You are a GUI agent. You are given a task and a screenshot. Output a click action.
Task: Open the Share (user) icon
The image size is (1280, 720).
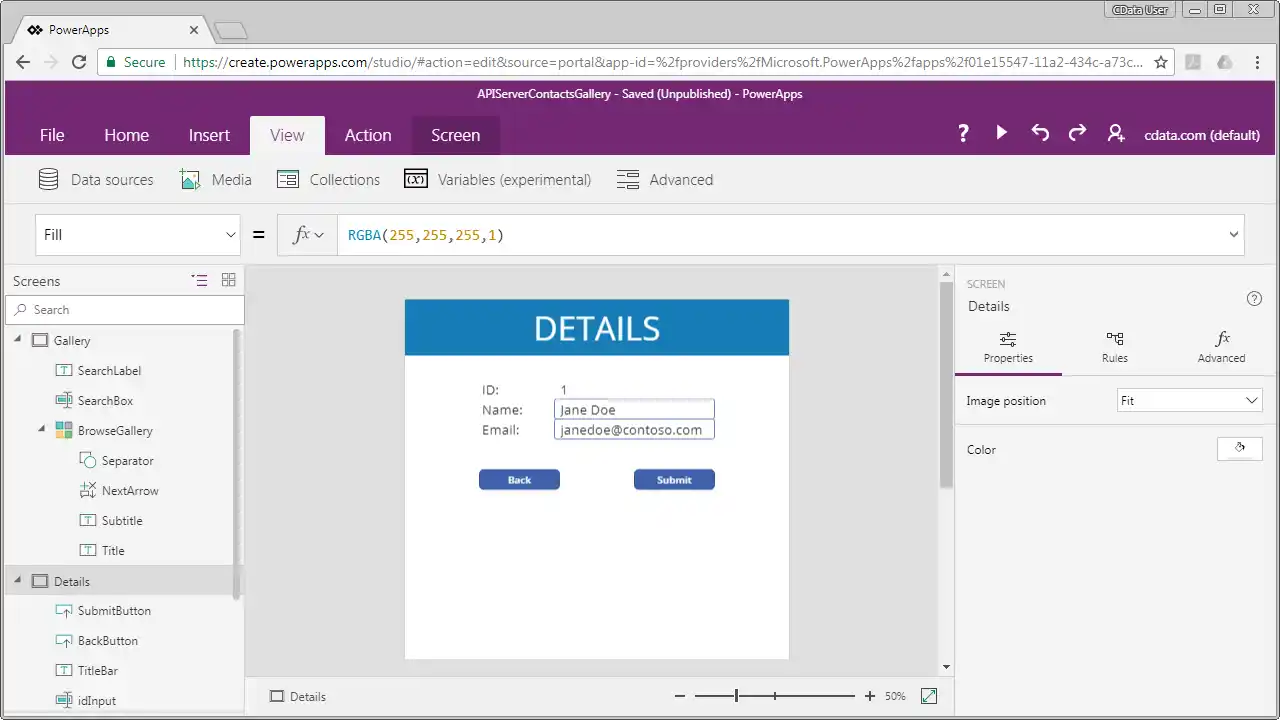pyautogui.click(x=1115, y=133)
